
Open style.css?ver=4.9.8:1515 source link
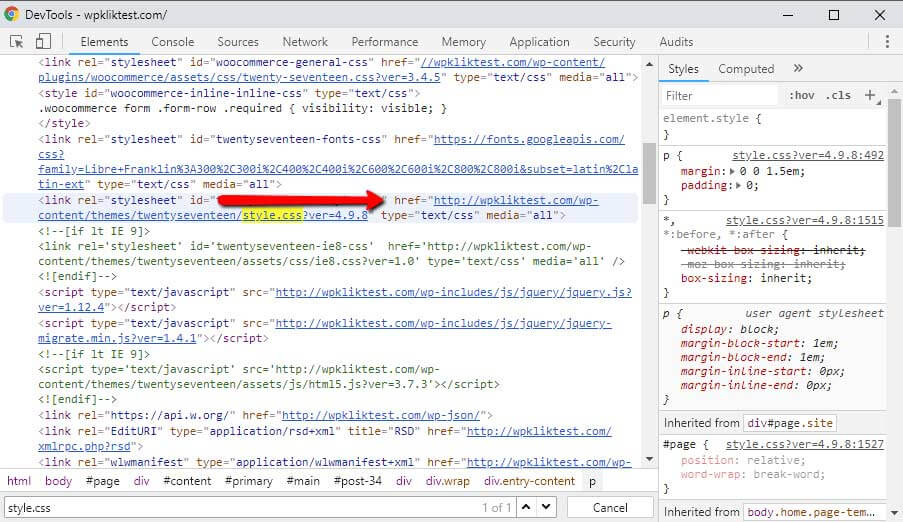[x=805, y=220]
